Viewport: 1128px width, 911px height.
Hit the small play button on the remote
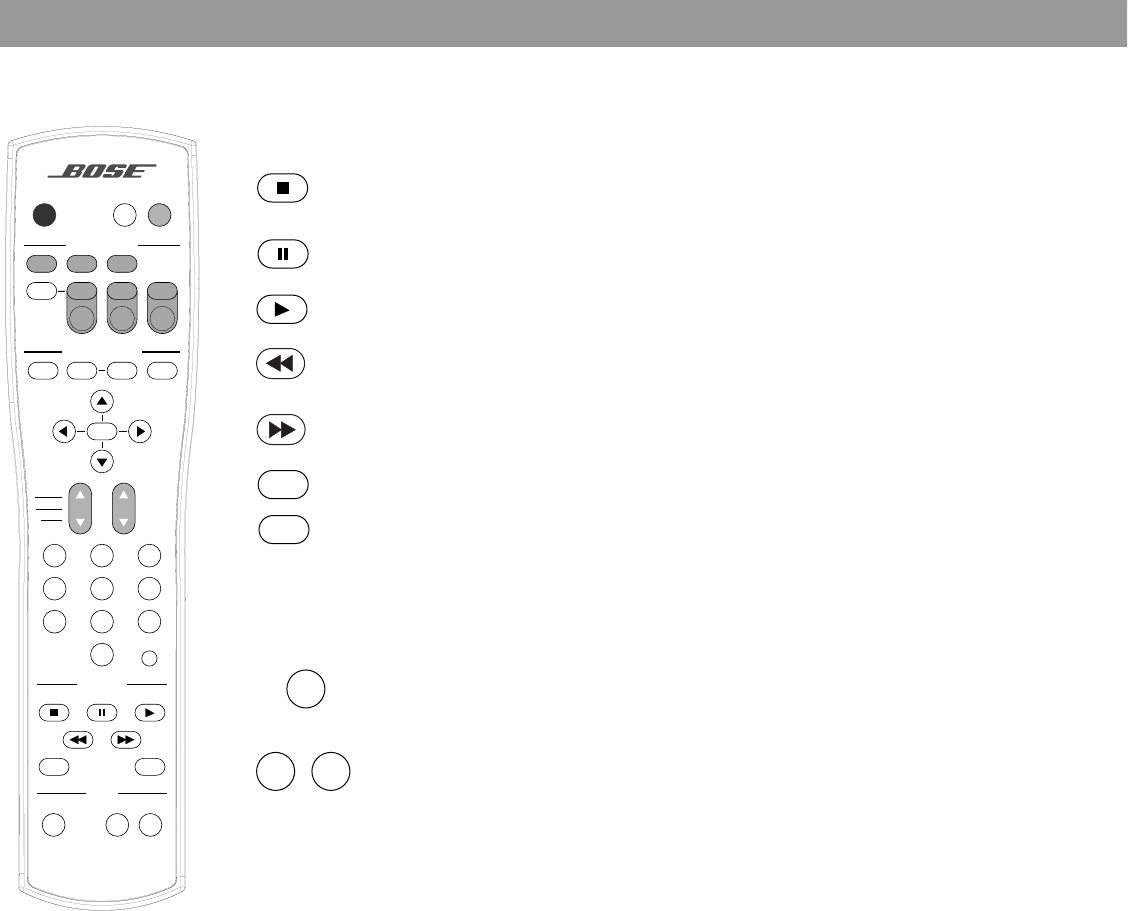(x=150, y=712)
